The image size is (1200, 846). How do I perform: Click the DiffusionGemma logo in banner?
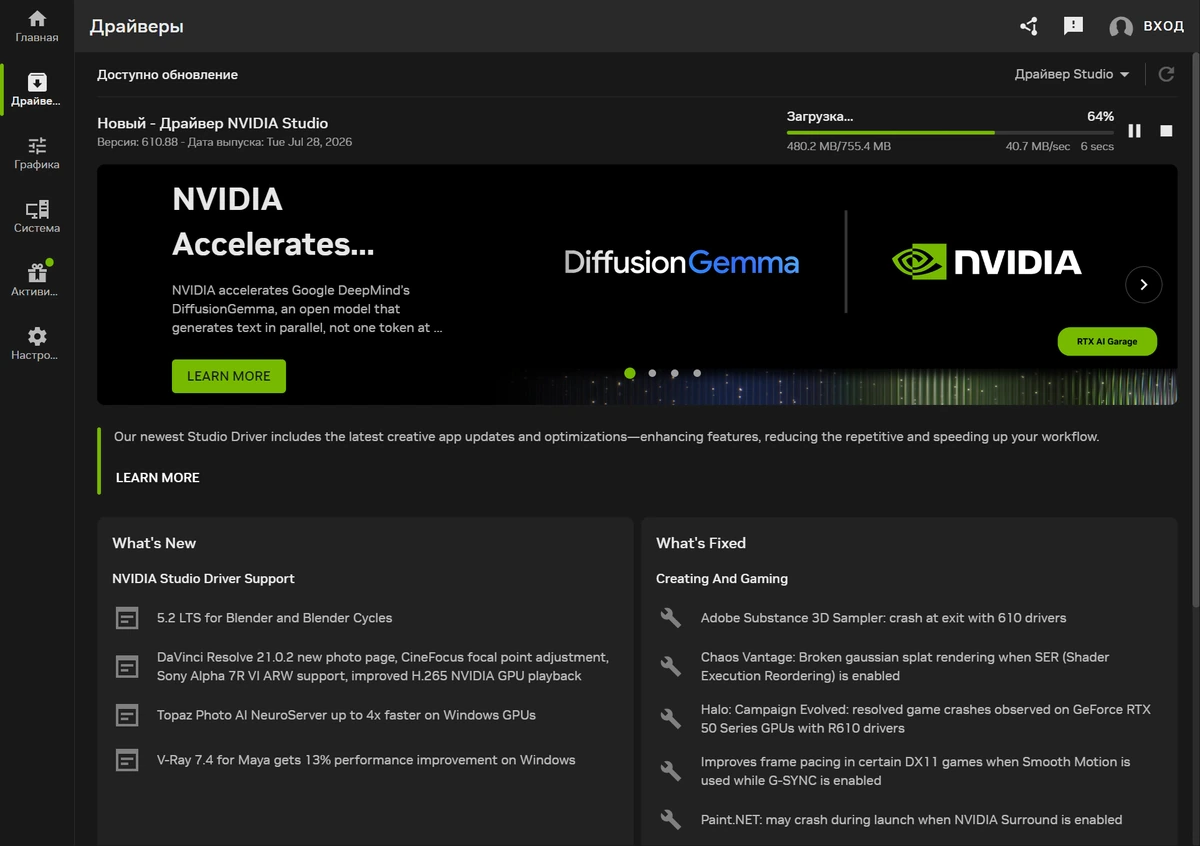point(682,263)
